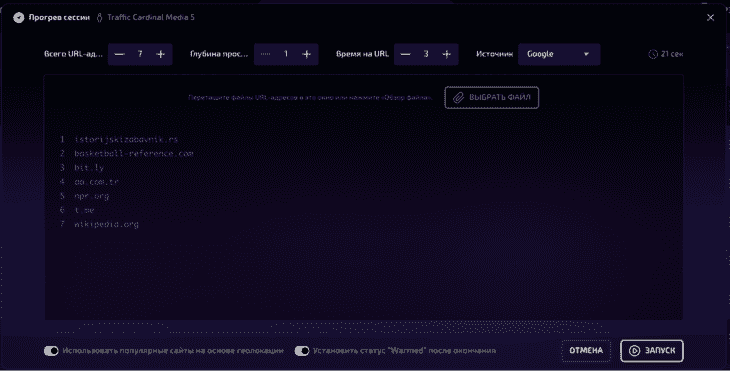Decrease total URL count with minus icon
The width and height of the screenshot is (730, 371).
point(120,54)
